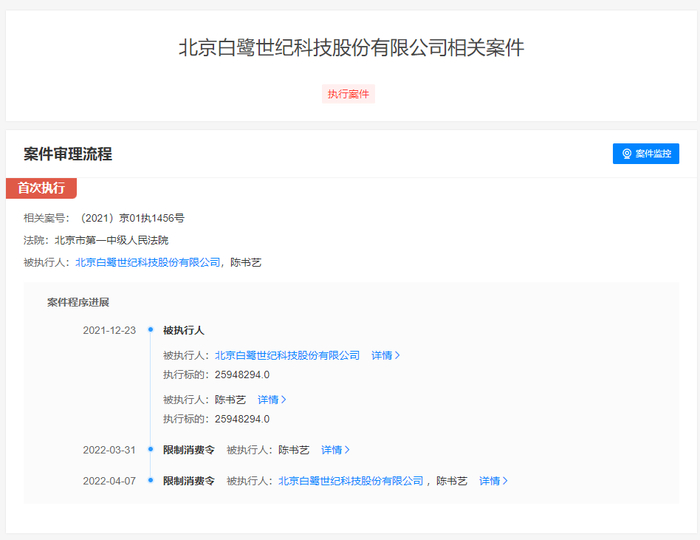
Task: Click bold 被执行人 heading beside 2021-12-23
Action: [x=183, y=330]
